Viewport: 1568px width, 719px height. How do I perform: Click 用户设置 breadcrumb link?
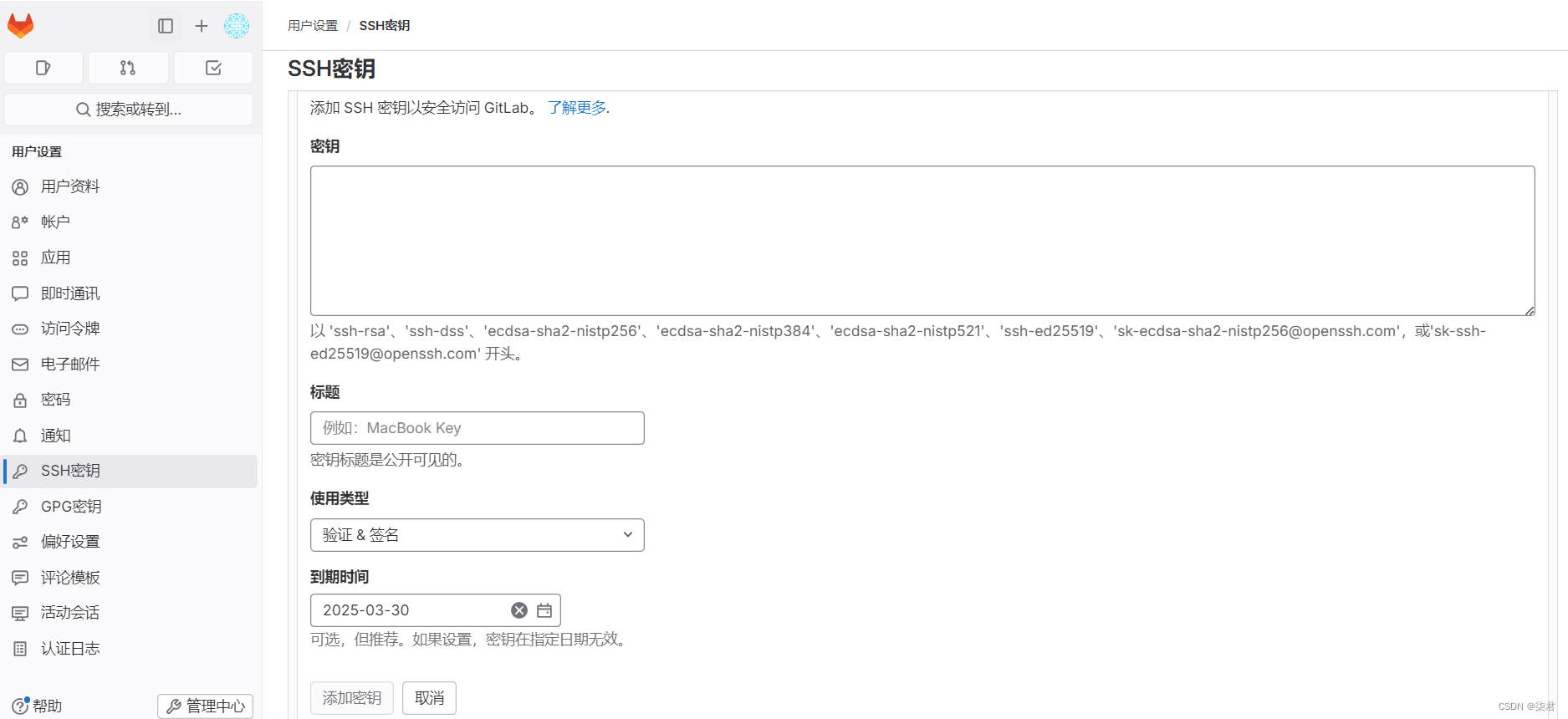313,26
